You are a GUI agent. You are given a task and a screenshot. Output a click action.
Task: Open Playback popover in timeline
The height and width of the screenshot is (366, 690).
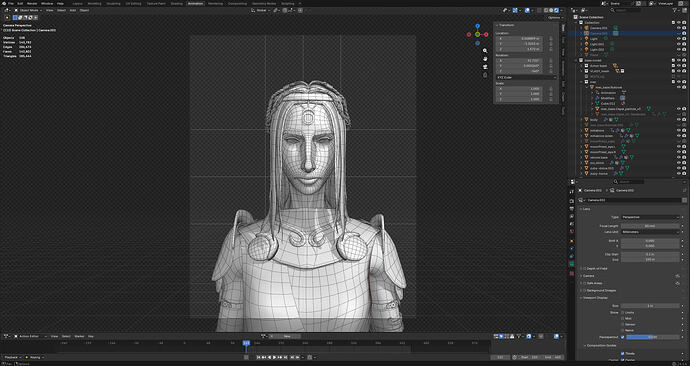(x=12, y=357)
